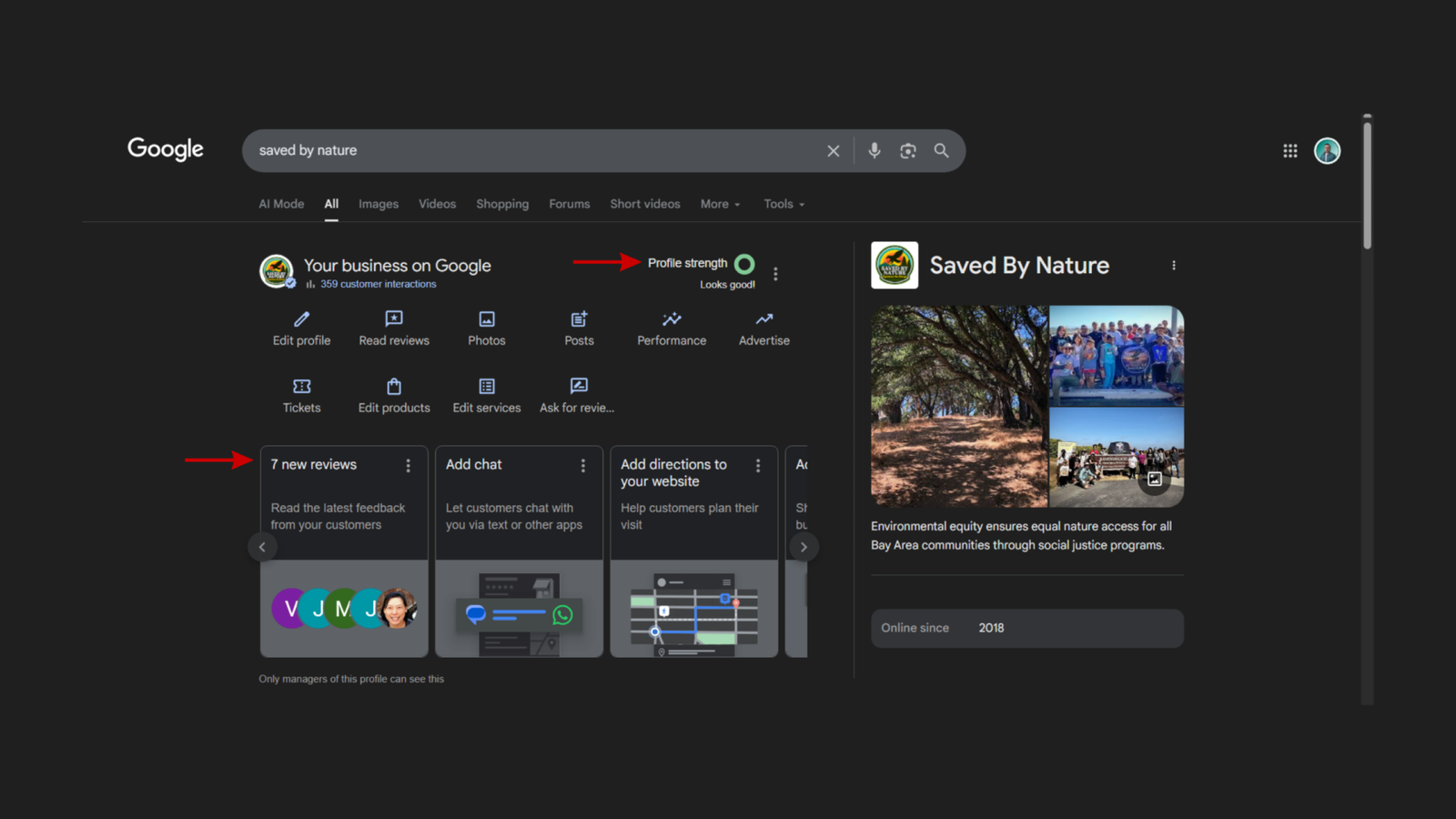Switch to the Images tab

point(379,204)
